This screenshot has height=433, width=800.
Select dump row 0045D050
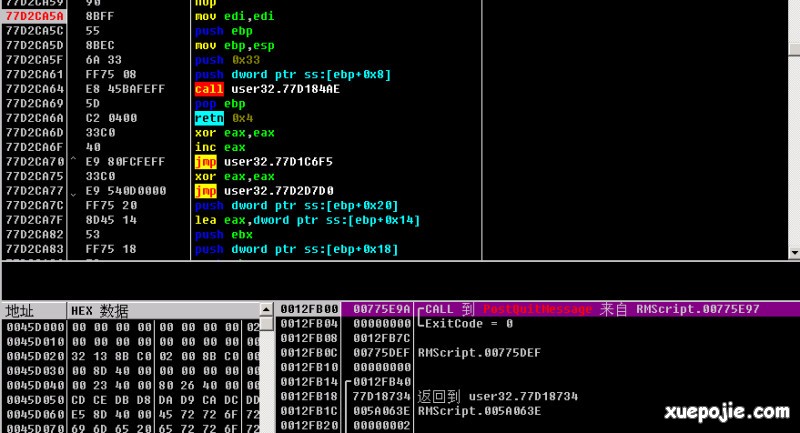pos(133,400)
